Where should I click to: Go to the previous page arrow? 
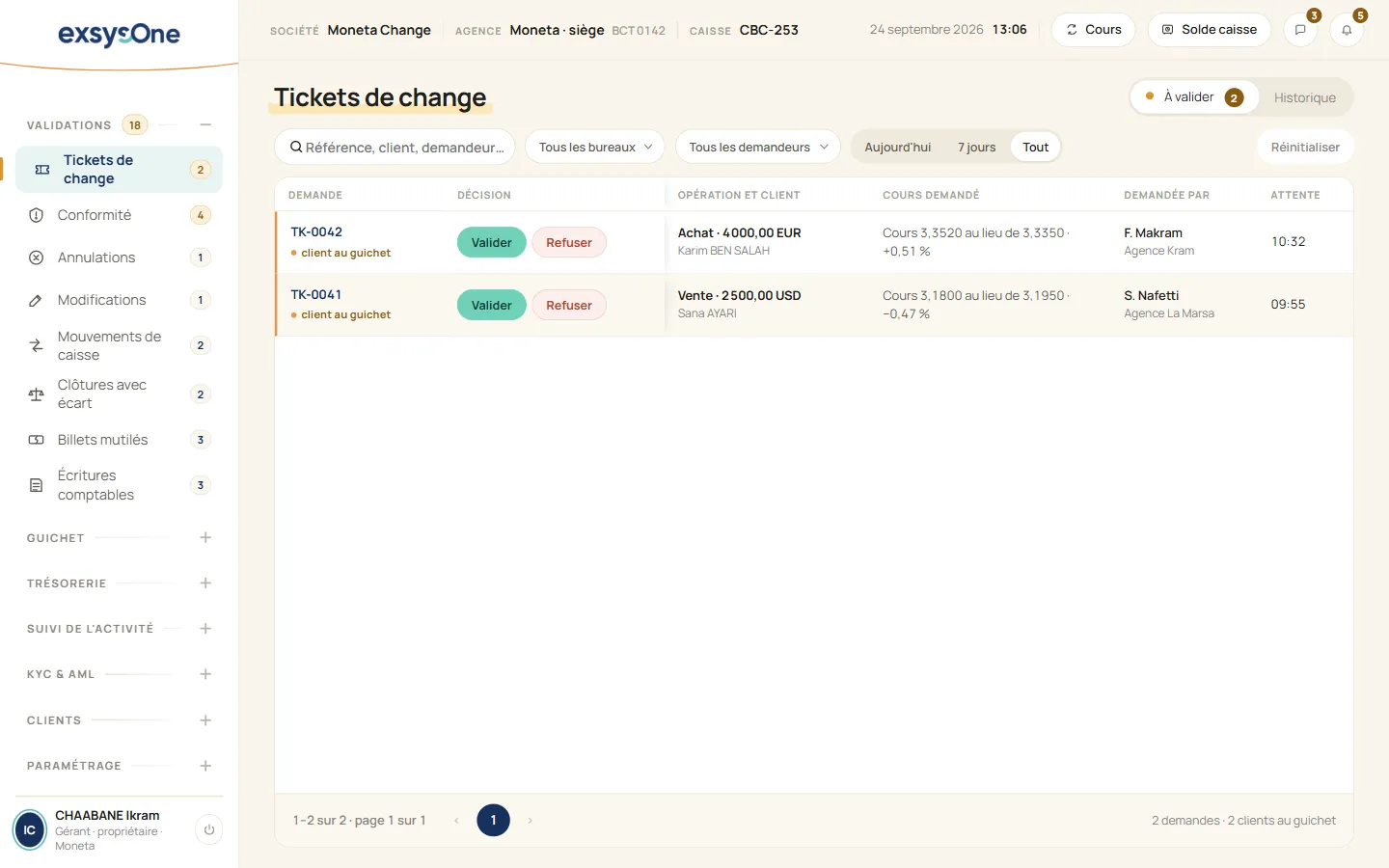[x=456, y=821]
